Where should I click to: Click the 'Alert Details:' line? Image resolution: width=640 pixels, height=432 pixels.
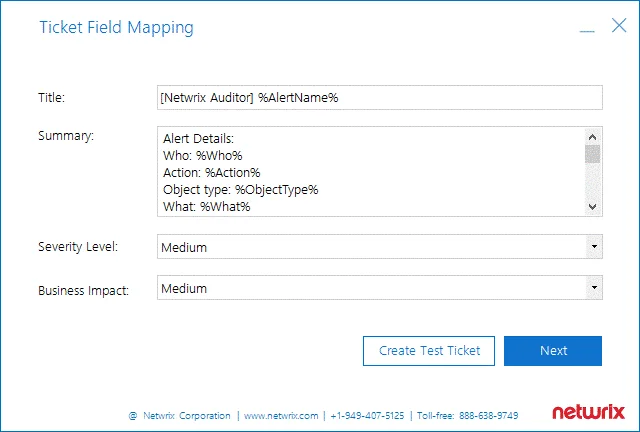tap(198, 139)
